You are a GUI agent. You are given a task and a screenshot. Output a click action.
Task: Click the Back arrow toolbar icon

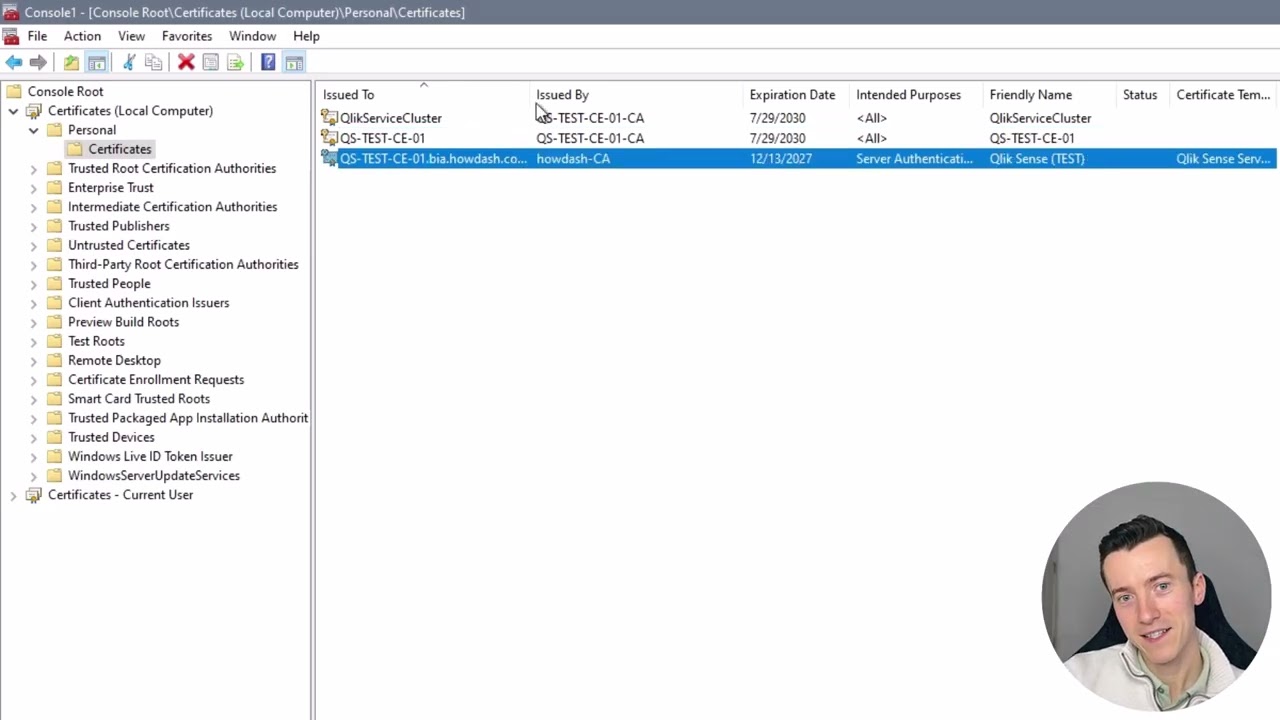14,63
